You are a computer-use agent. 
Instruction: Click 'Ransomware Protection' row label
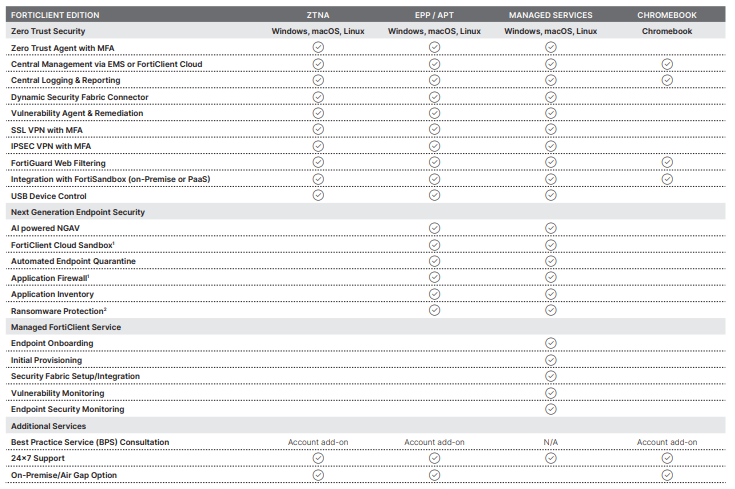pos(59,311)
